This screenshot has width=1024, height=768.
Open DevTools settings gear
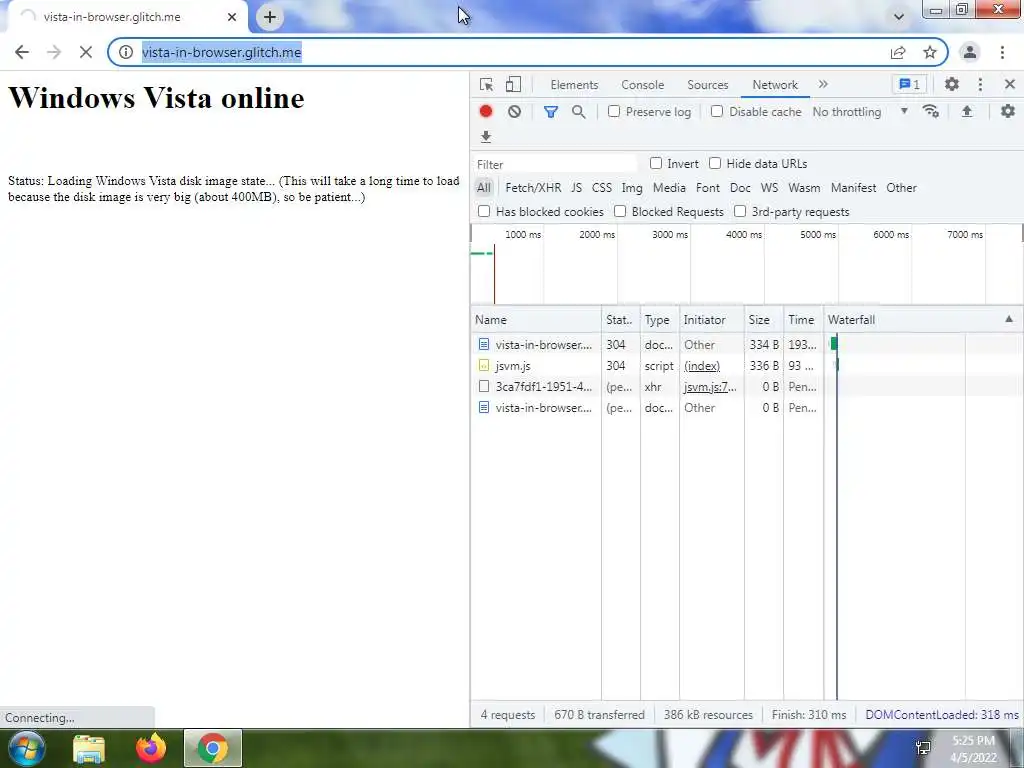click(x=952, y=84)
